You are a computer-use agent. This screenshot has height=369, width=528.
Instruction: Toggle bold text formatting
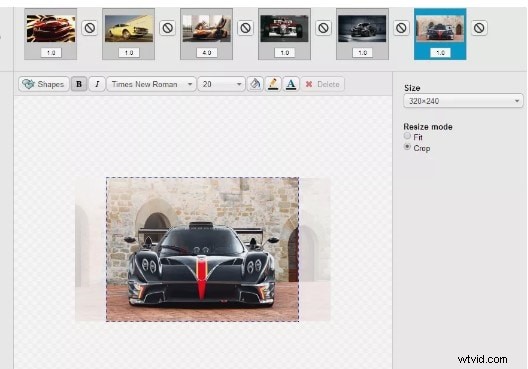79,84
